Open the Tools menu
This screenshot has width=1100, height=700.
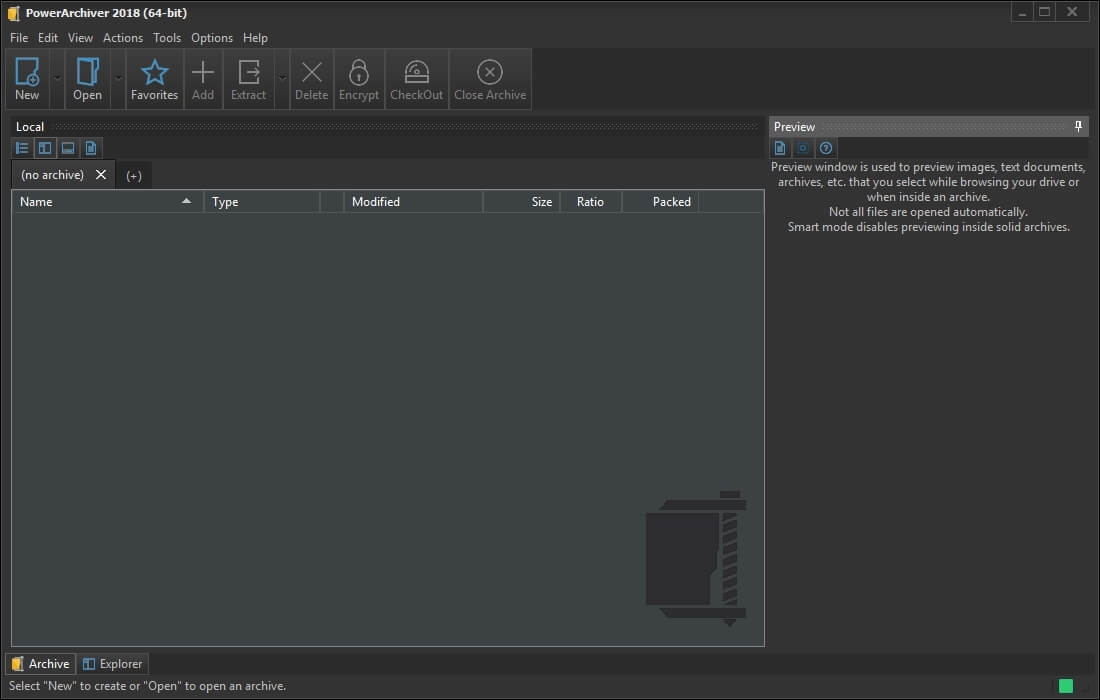166,37
